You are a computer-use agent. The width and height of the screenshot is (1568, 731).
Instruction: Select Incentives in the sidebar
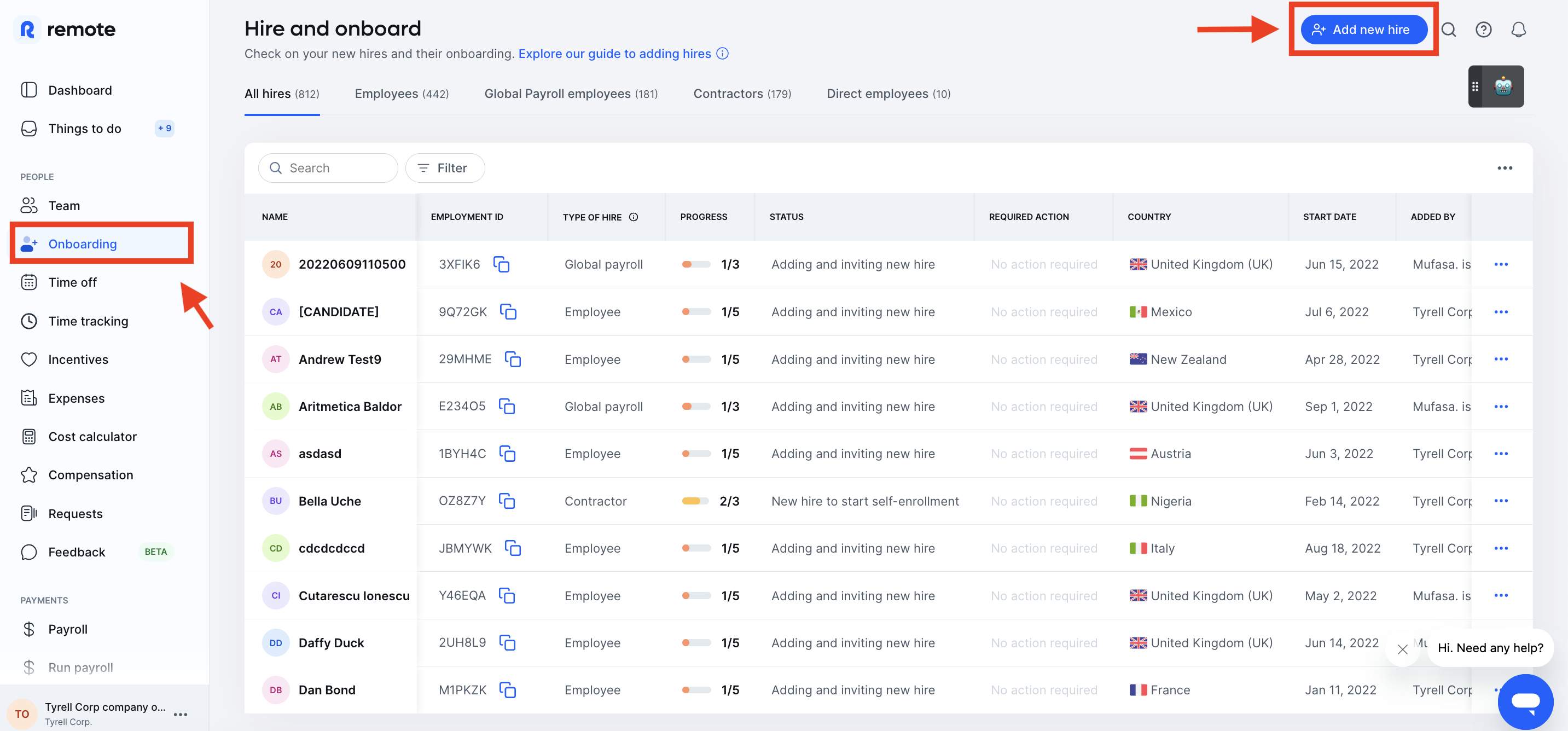pyautogui.click(x=79, y=359)
